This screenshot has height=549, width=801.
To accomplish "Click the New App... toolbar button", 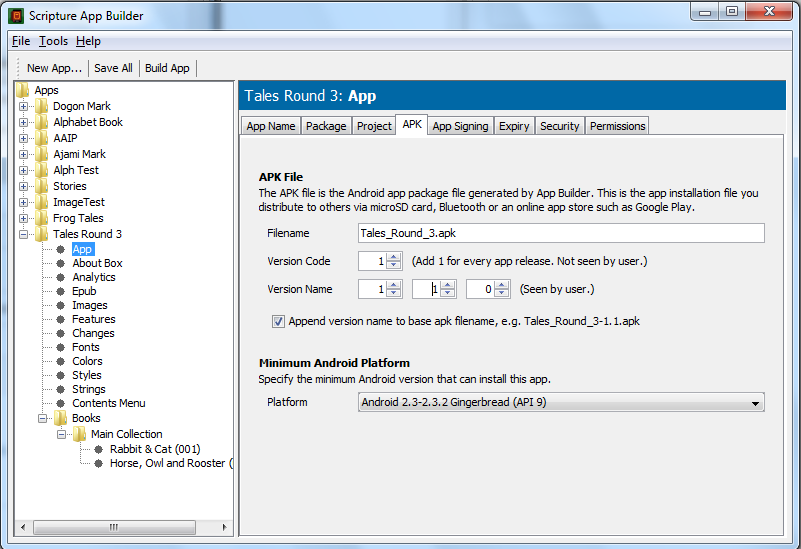I will [54, 68].
